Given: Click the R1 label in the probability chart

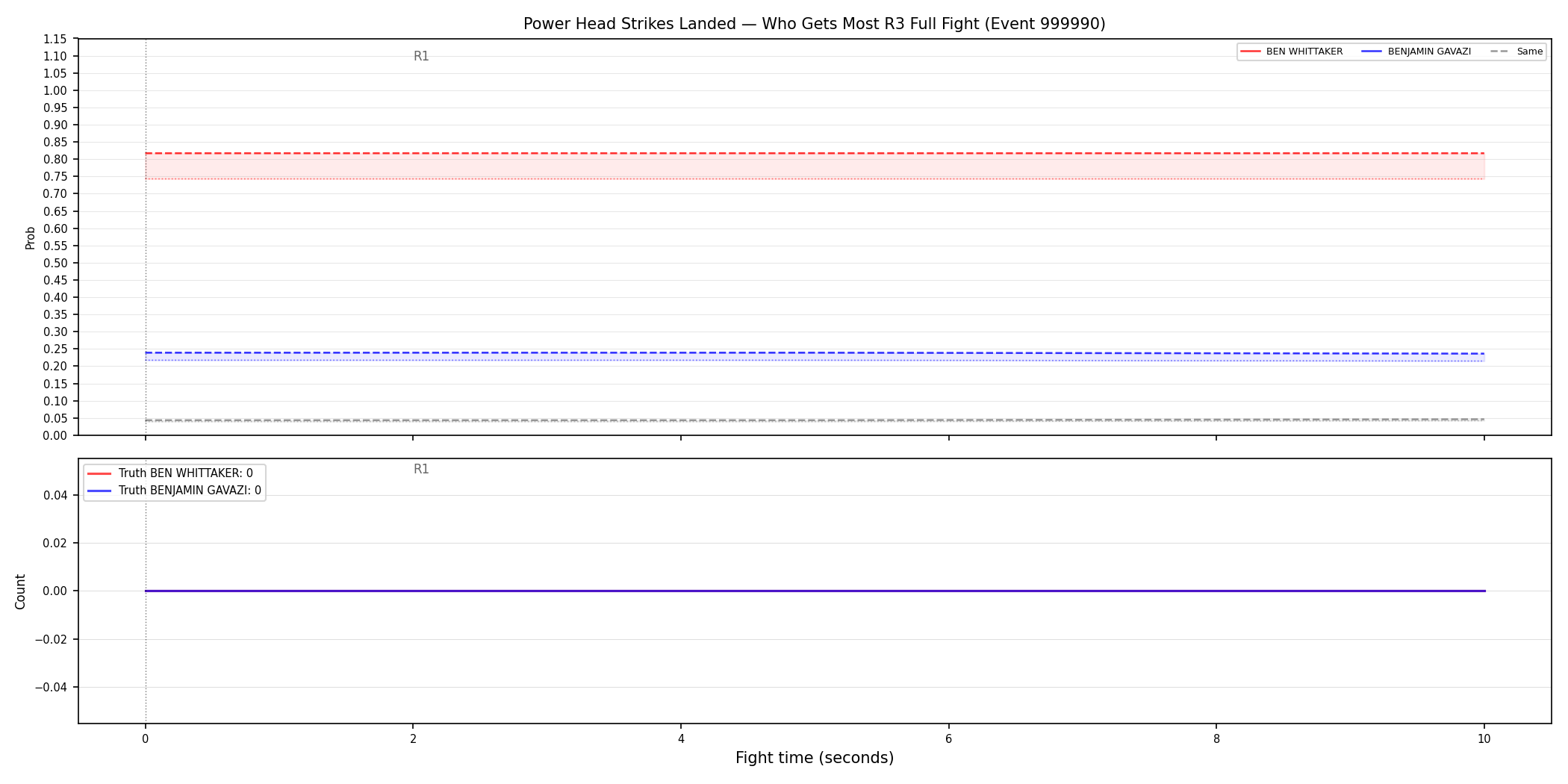Looking at the screenshot, I should pos(421,56).
